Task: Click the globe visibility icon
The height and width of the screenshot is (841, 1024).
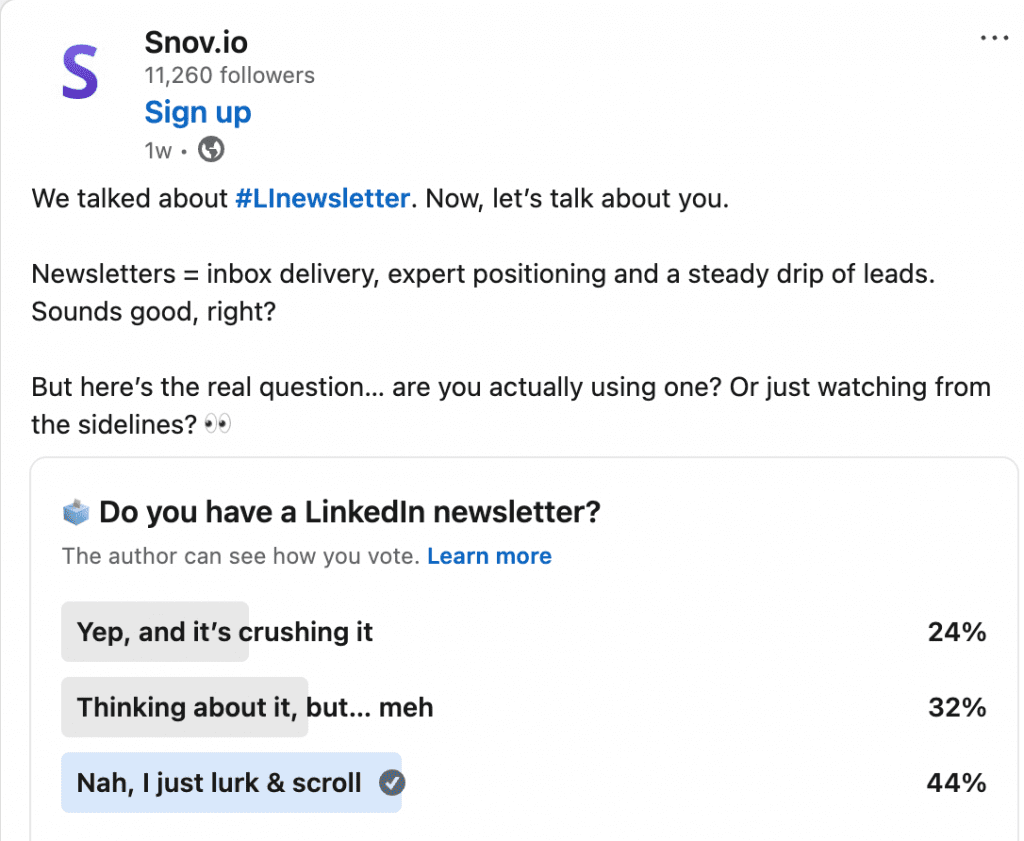Action: (211, 150)
